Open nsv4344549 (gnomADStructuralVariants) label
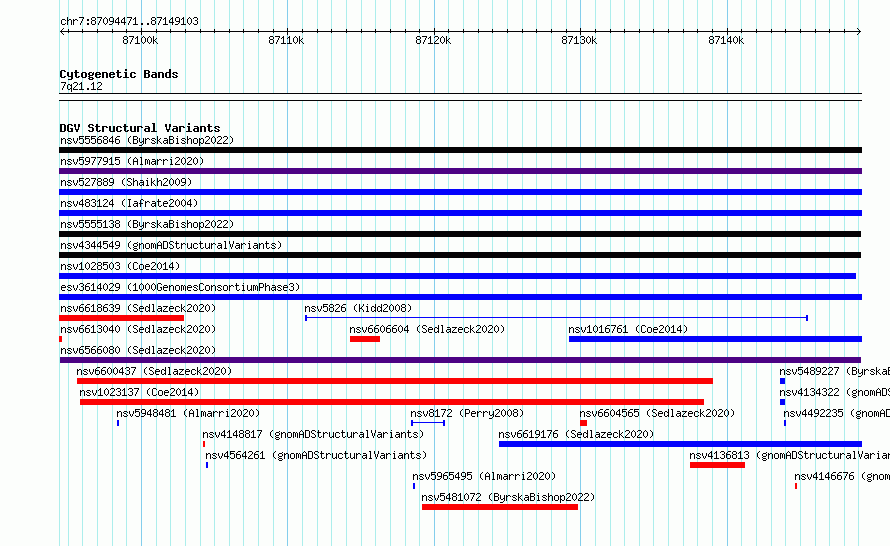The image size is (890, 546). click(x=171, y=245)
